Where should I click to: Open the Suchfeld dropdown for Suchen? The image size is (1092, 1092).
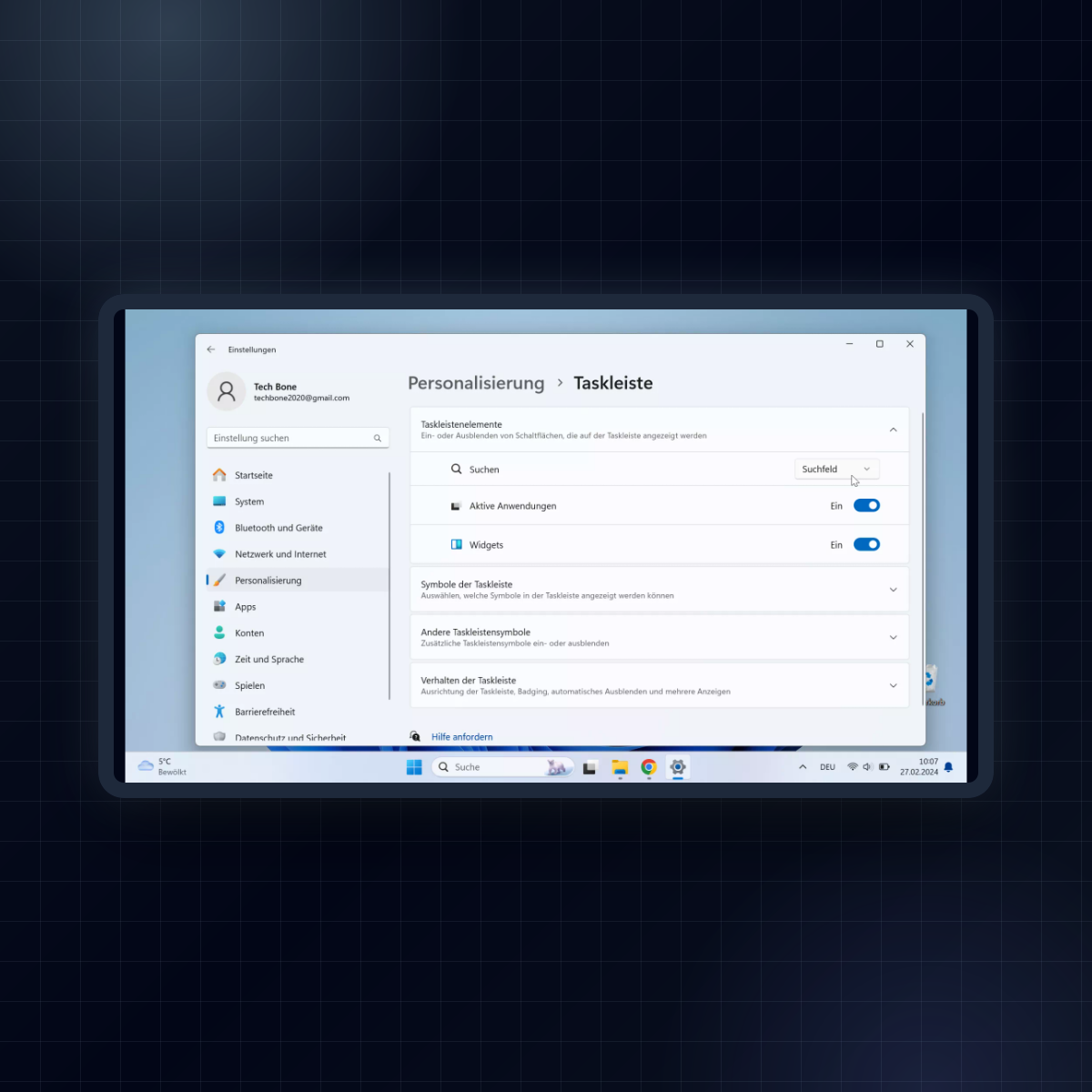[x=837, y=470]
